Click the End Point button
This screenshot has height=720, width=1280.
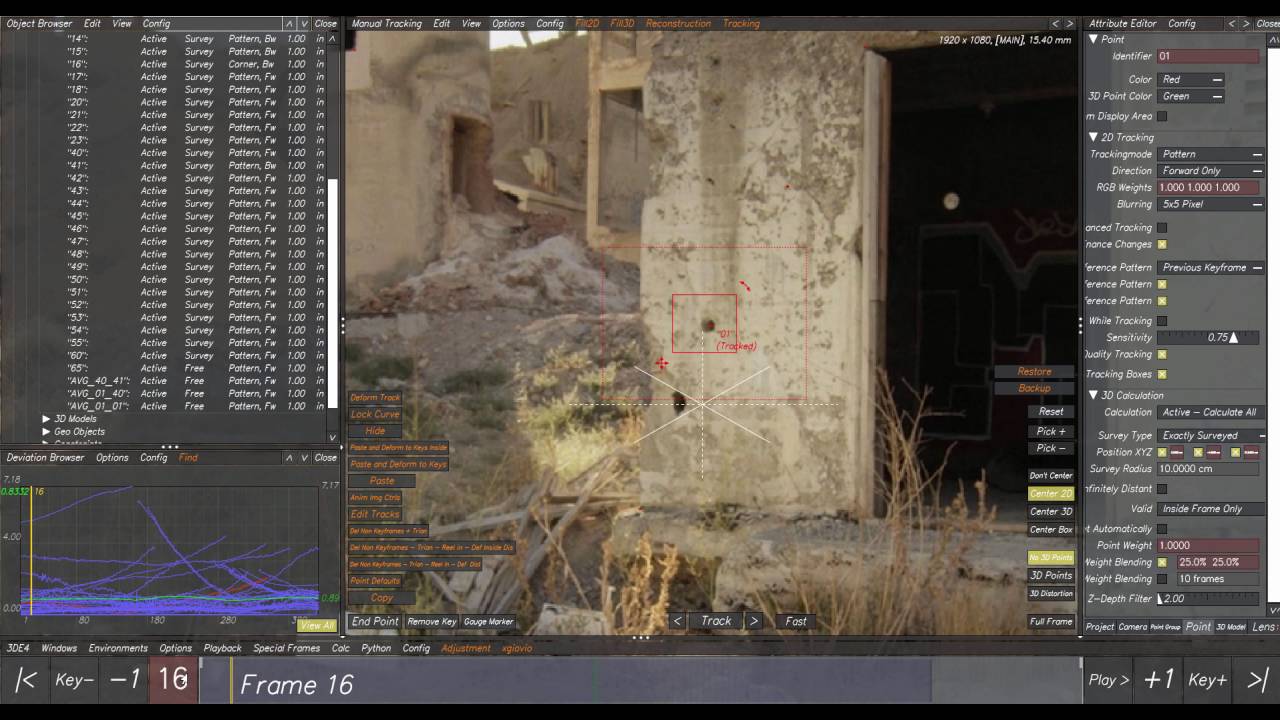click(x=375, y=621)
